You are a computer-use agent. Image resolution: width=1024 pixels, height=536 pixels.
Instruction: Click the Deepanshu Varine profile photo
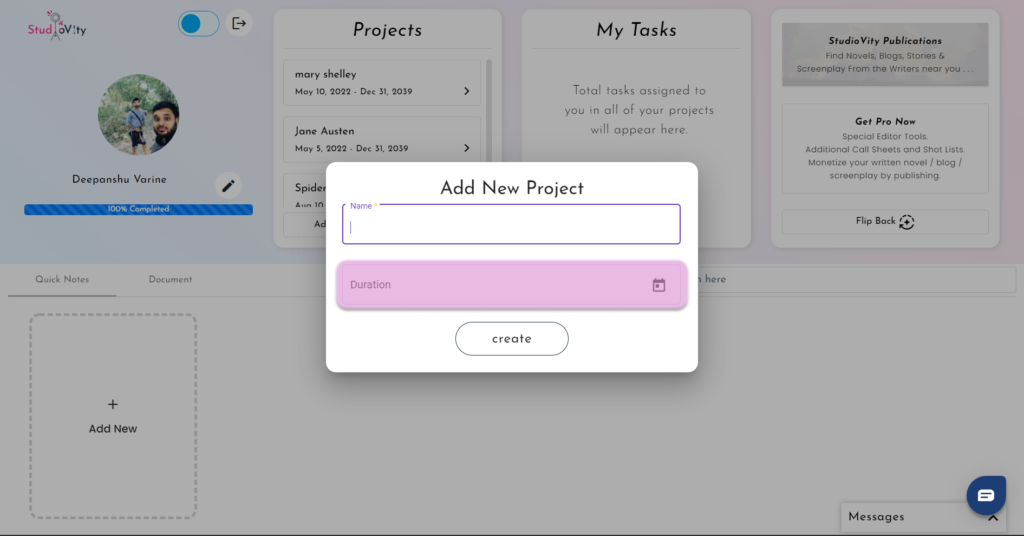pos(138,115)
